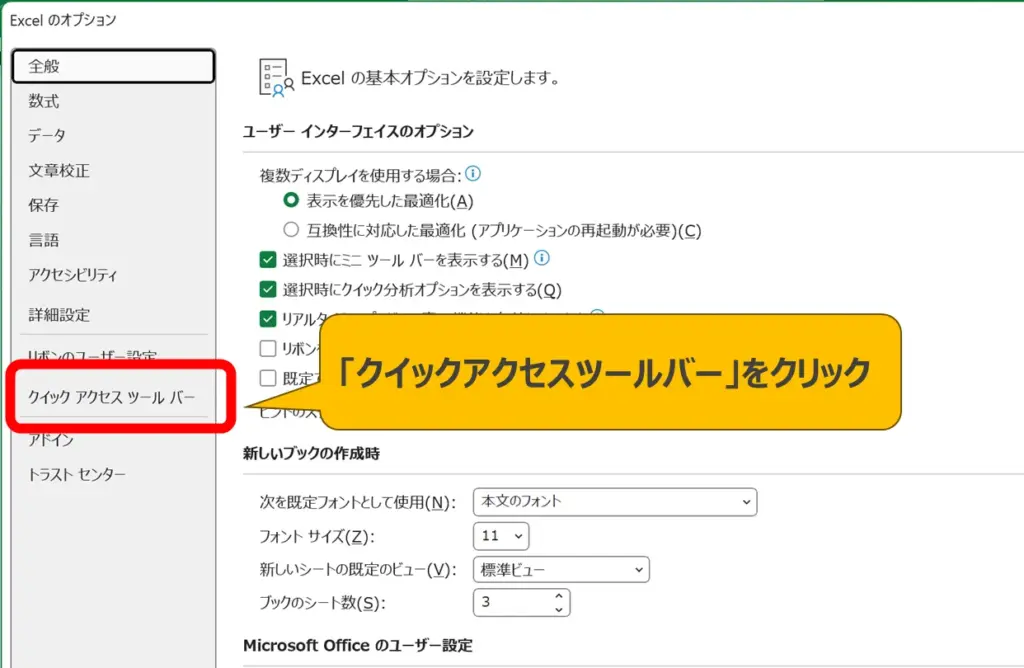
Task: Select 表示を優先した最適化 radio button
Action: (291, 201)
